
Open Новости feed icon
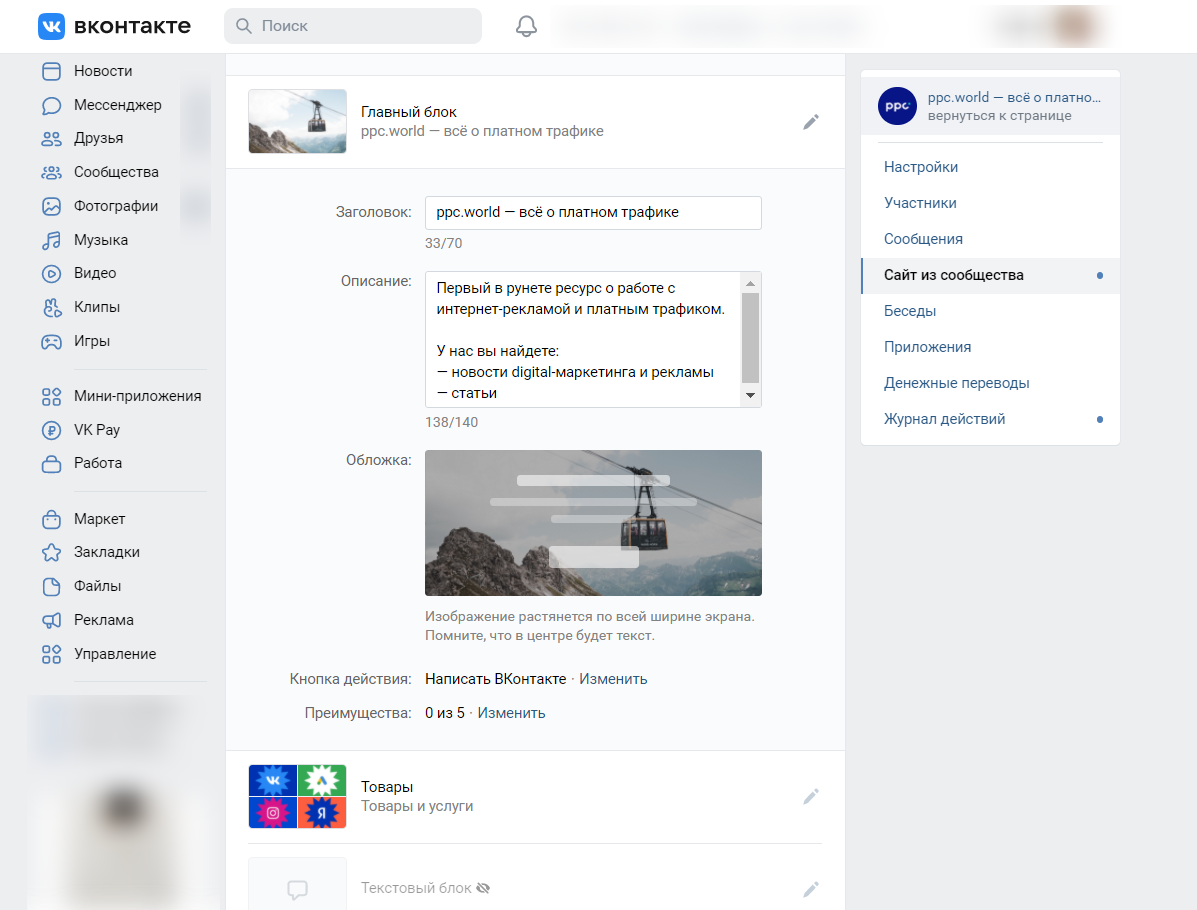[51, 71]
